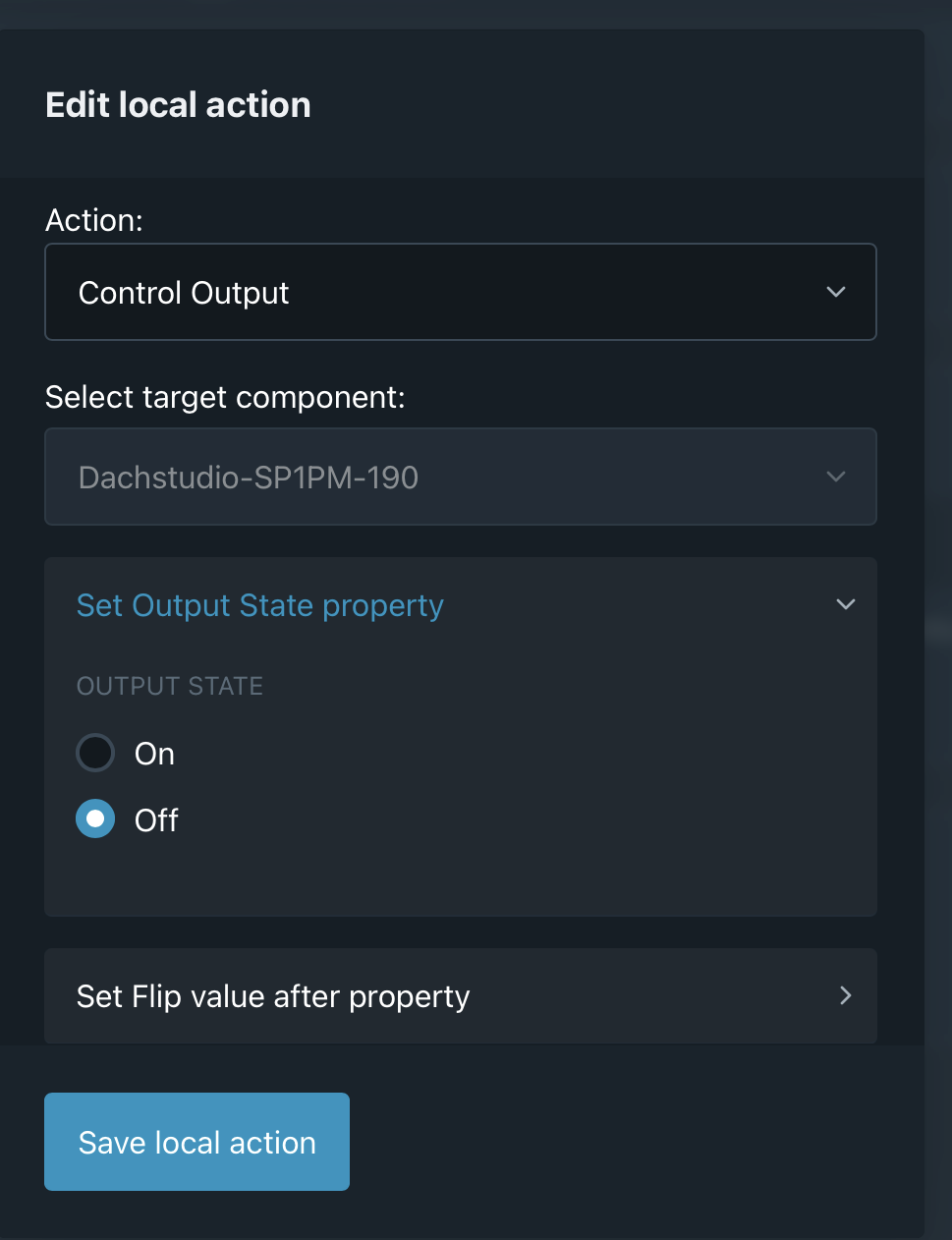Click the Set Output State property heading
Image resolution: width=952 pixels, height=1240 pixels.
coord(260,605)
